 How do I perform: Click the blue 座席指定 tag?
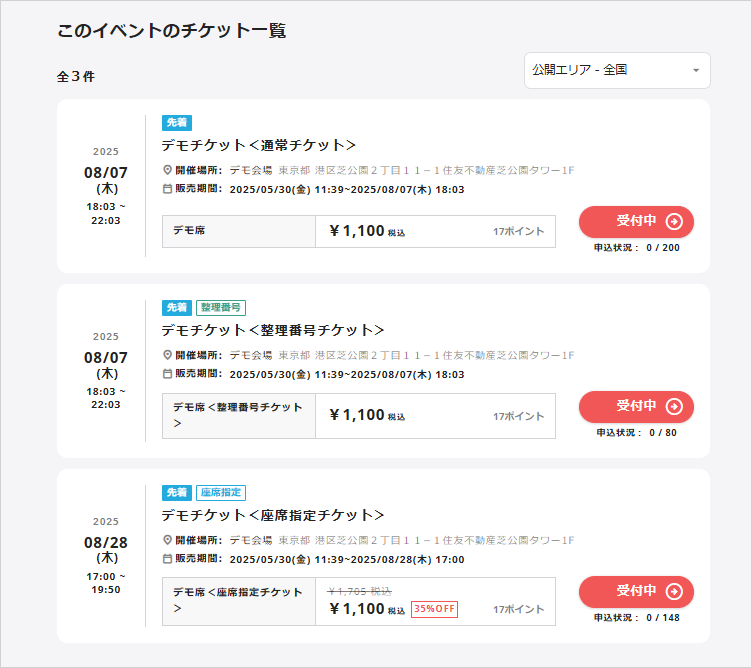(220, 493)
